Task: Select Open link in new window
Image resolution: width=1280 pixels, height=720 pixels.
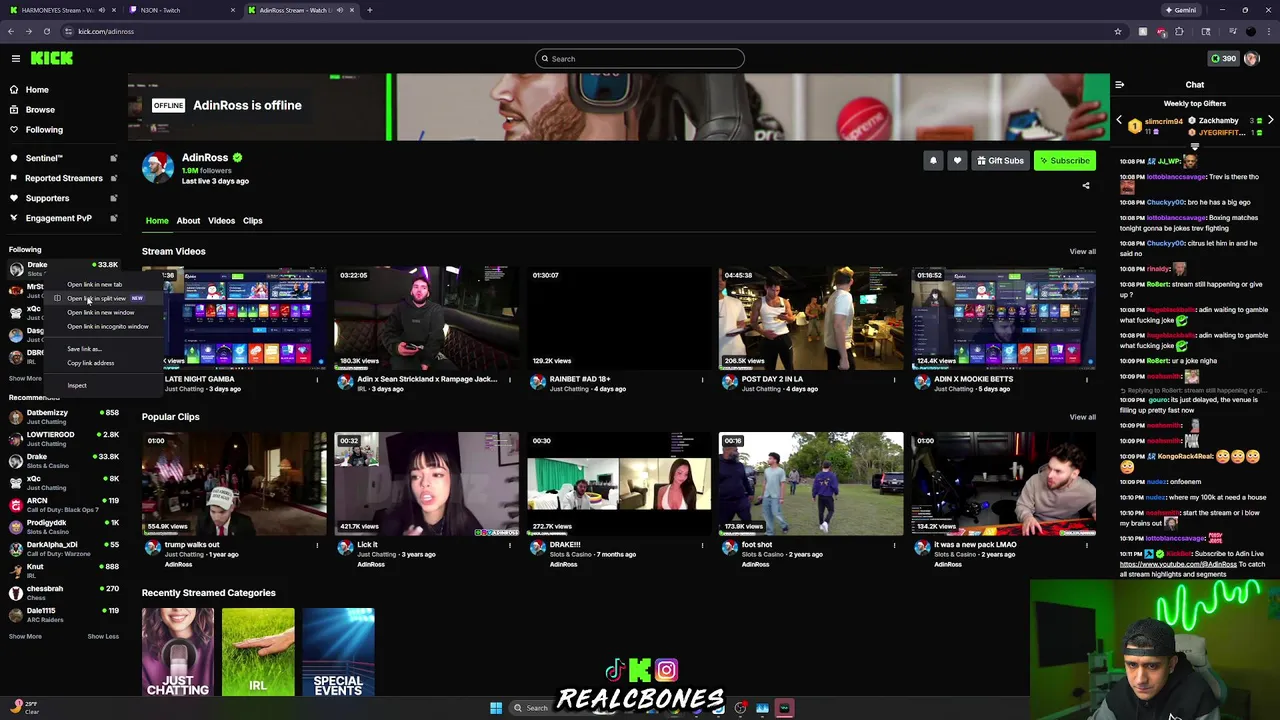Action: click(100, 312)
